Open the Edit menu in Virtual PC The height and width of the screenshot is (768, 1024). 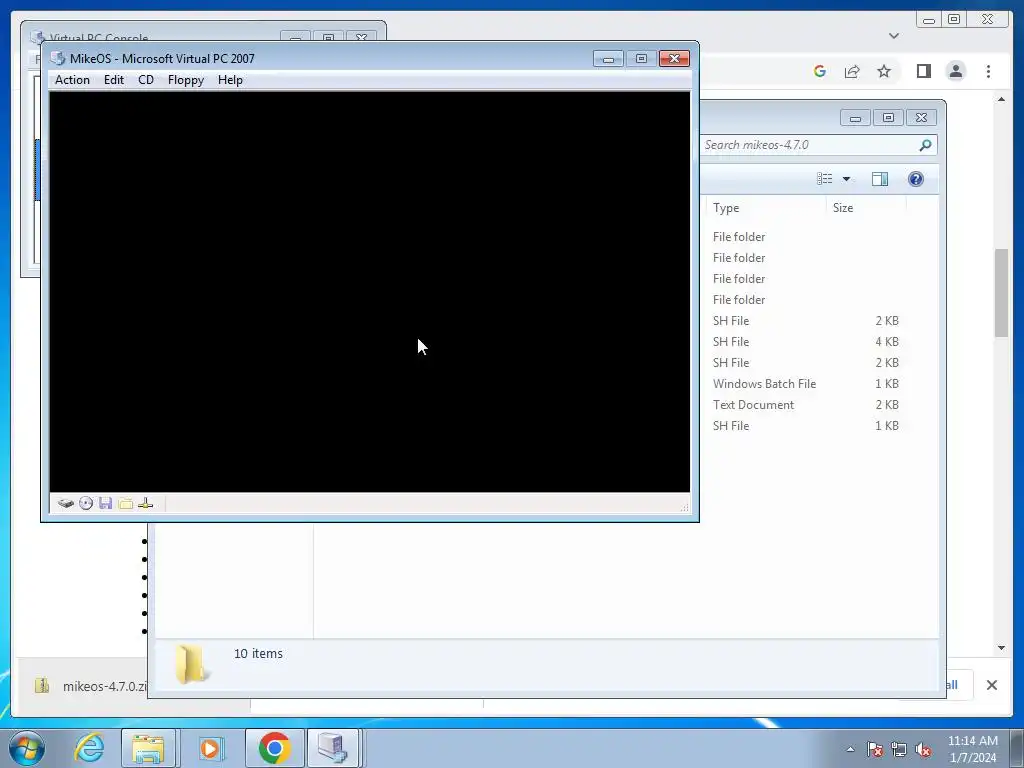pos(114,80)
